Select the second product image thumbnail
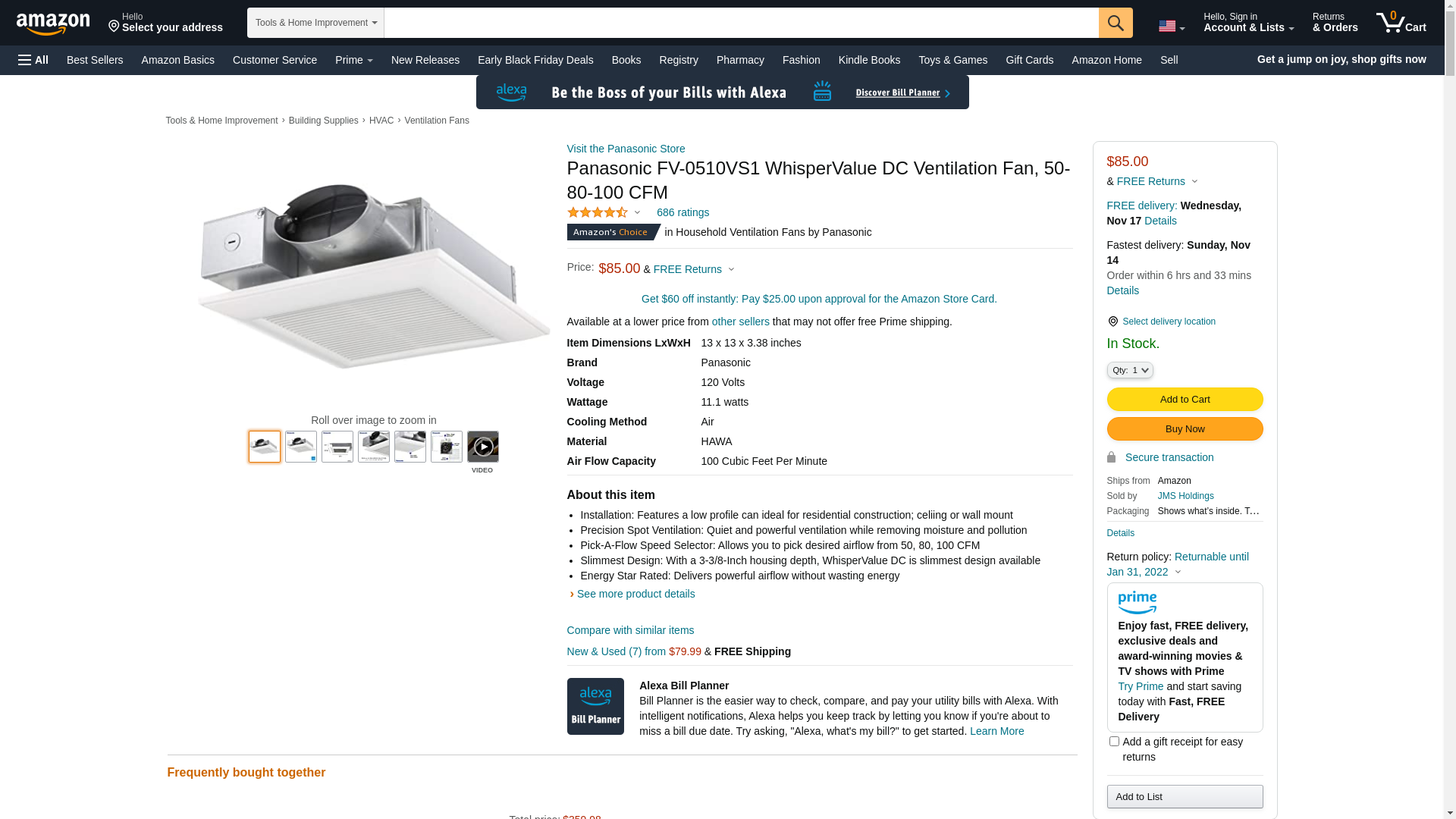 click(301, 447)
